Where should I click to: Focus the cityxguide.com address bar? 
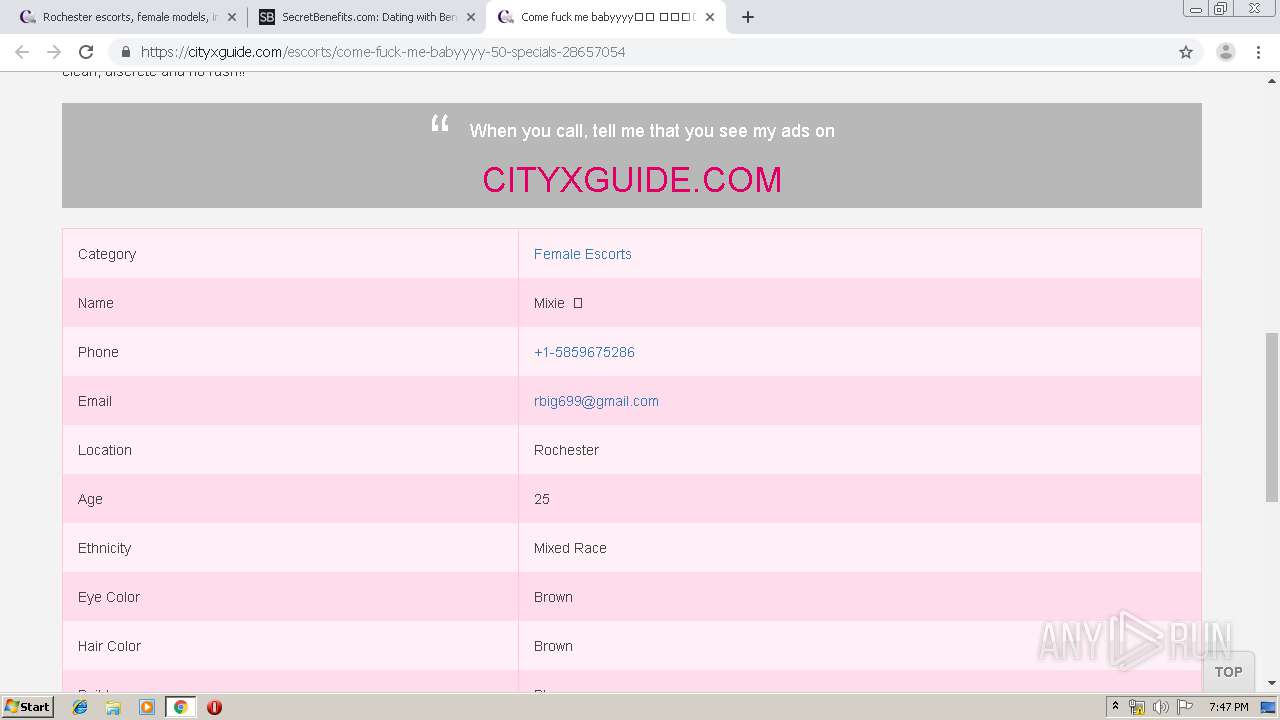(640, 52)
